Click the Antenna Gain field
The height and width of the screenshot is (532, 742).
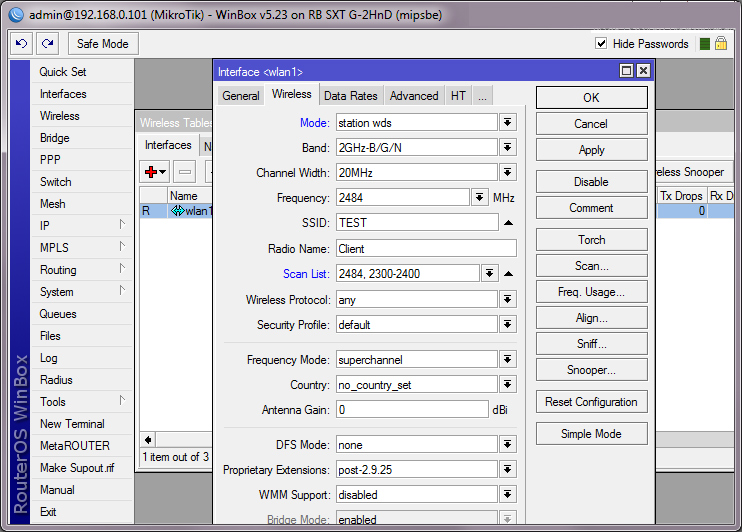pyautogui.click(x=412, y=409)
